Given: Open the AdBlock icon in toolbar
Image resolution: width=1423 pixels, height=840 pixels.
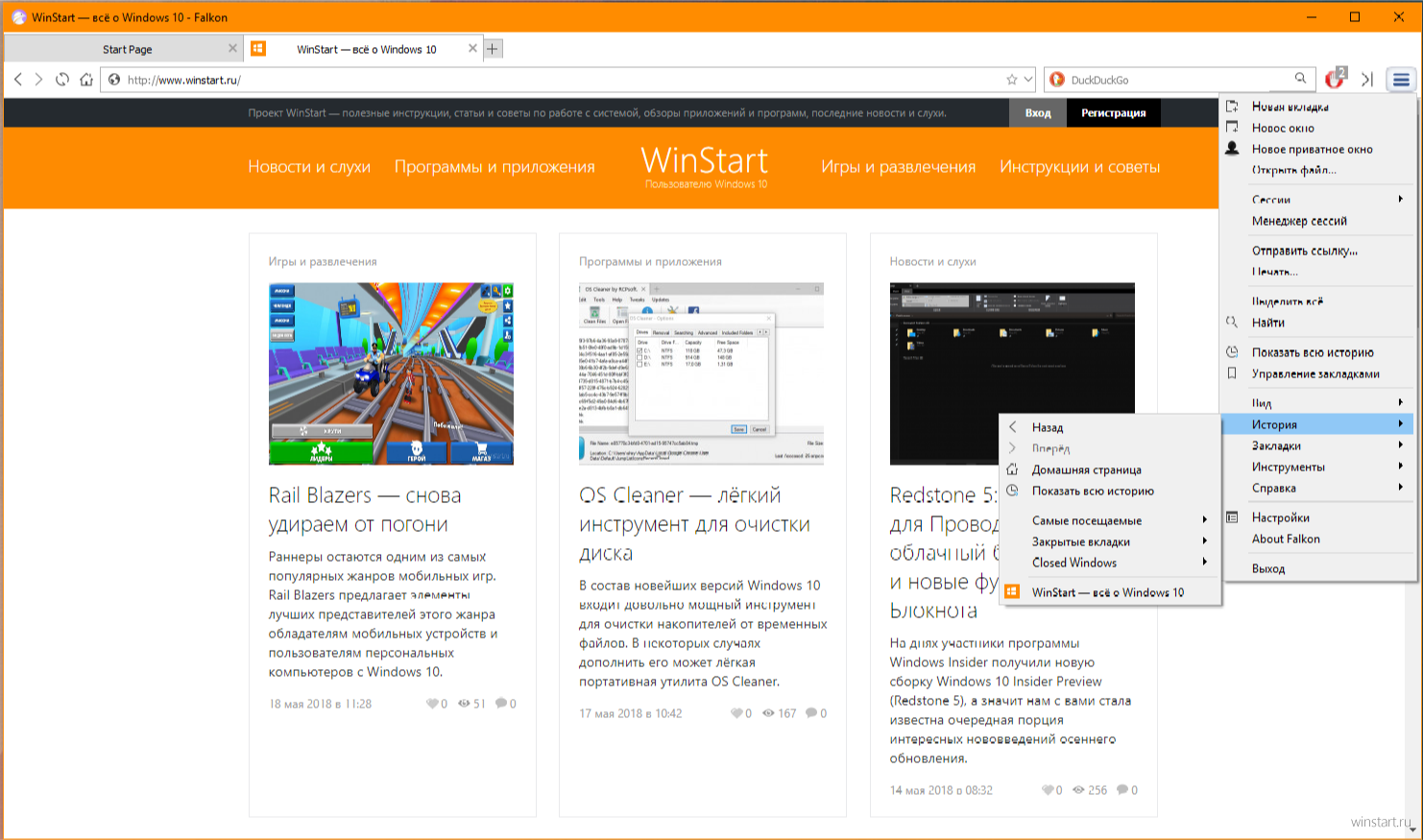Looking at the screenshot, I should click(1335, 79).
